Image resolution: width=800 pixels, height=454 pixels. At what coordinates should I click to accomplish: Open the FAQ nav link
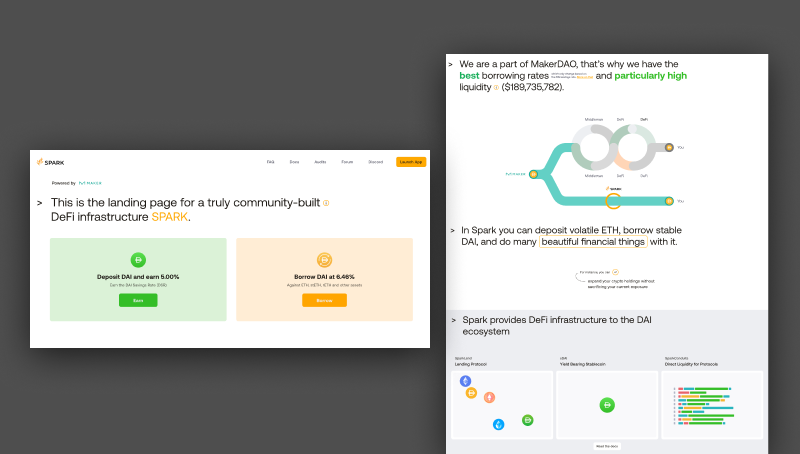coord(270,162)
